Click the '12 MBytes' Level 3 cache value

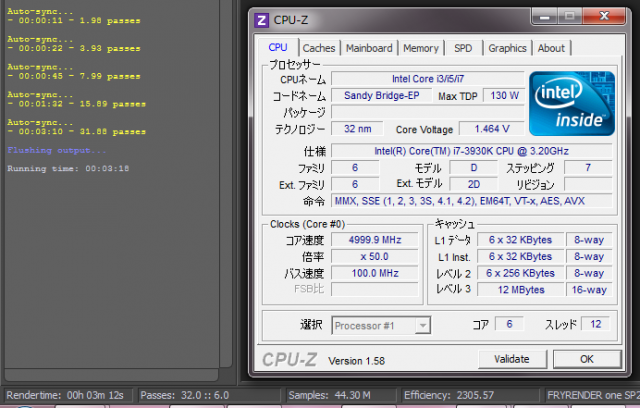click(520, 290)
